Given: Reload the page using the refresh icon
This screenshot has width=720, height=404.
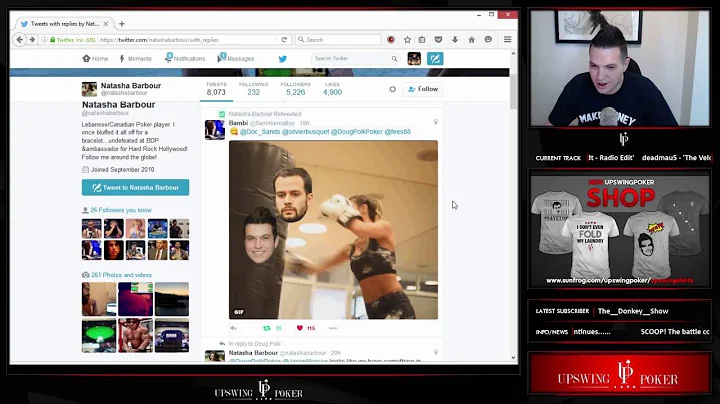Looking at the screenshot, I should pos(284,40).
